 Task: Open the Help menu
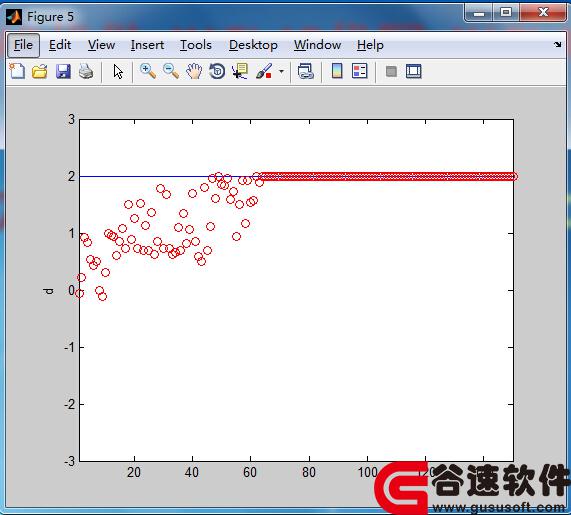point(370,45)
